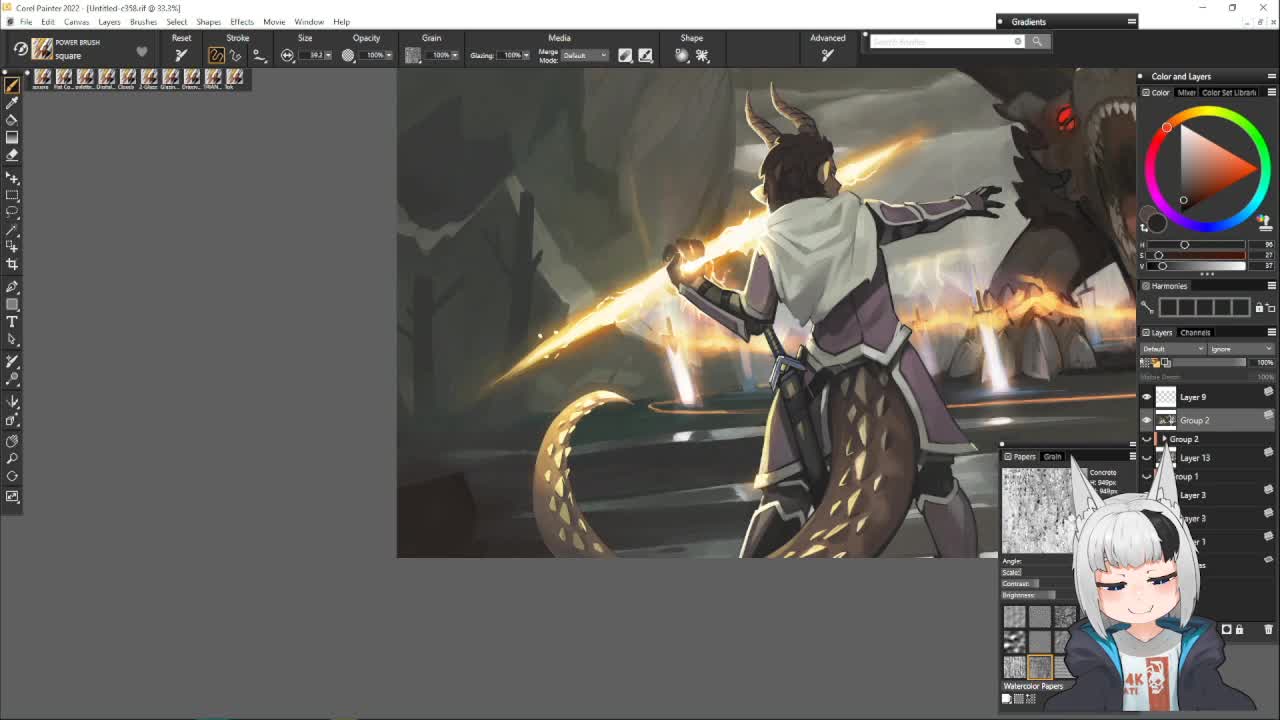Open the Opacity value dropdown
This screenshot has width=1280, height=720.
(391, 56)
